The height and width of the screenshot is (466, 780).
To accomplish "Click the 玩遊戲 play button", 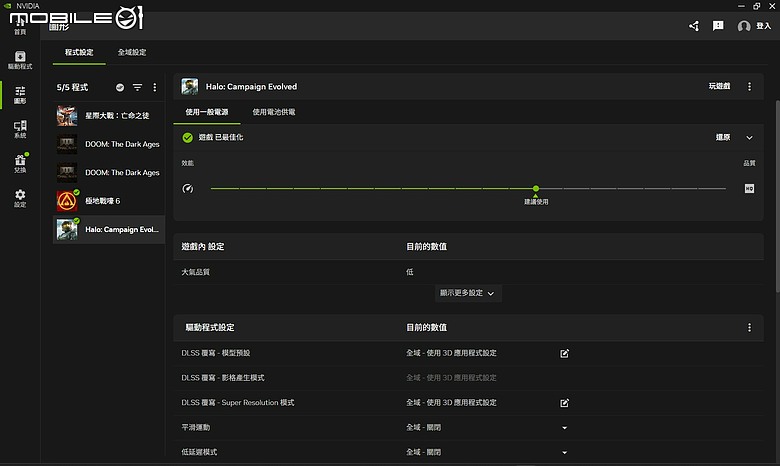I will click(x=719, y=86).
